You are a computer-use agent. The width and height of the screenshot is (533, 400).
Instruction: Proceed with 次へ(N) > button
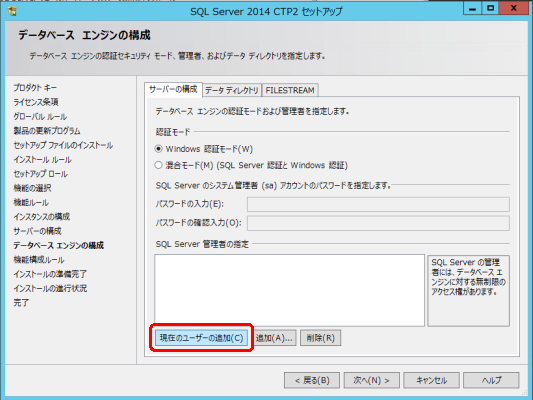point(371,380)
